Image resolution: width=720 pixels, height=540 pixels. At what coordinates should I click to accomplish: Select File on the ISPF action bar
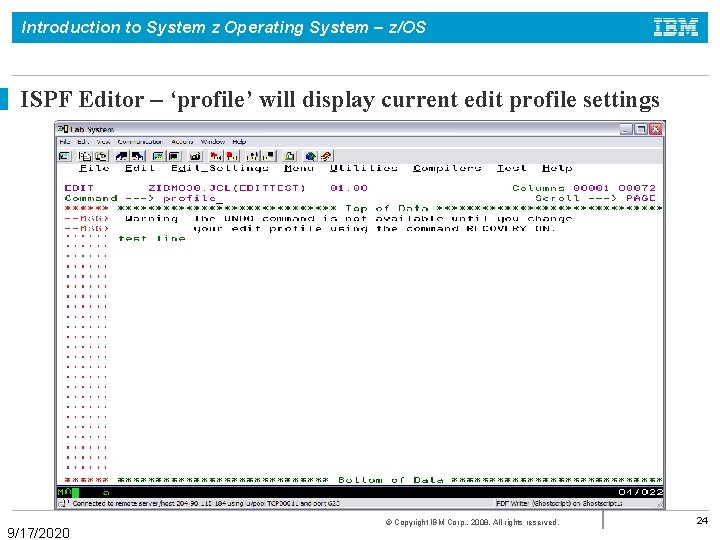(94, 168)
